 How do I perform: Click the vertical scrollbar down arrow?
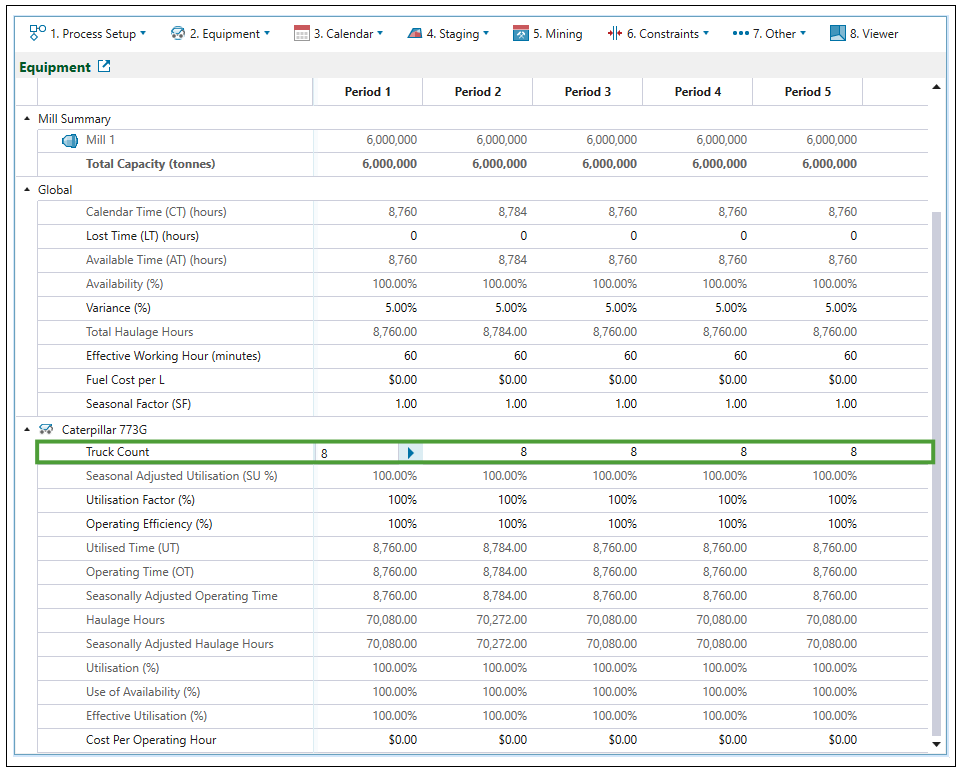[937, 744]
